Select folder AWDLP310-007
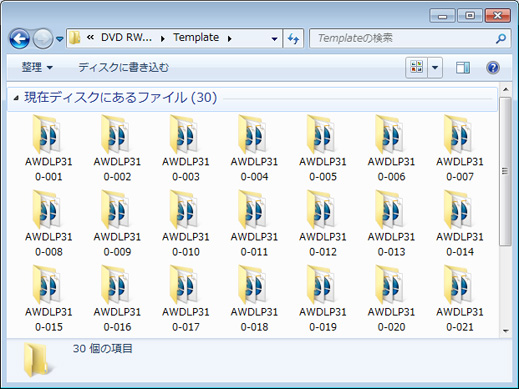The width and height of the screenshot is (519, 389). click(x=460, y=148)
